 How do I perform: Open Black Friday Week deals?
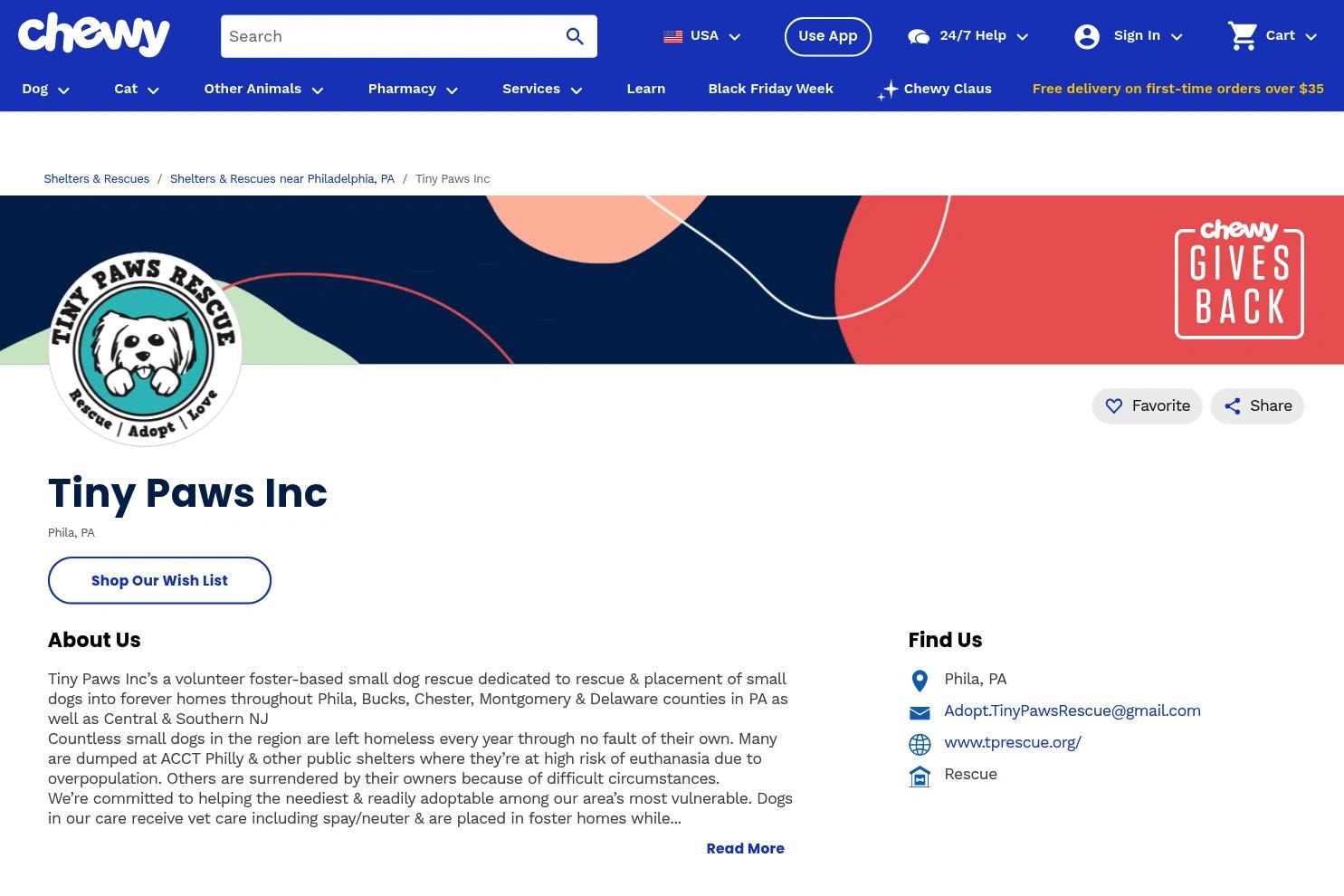[771, 89]
